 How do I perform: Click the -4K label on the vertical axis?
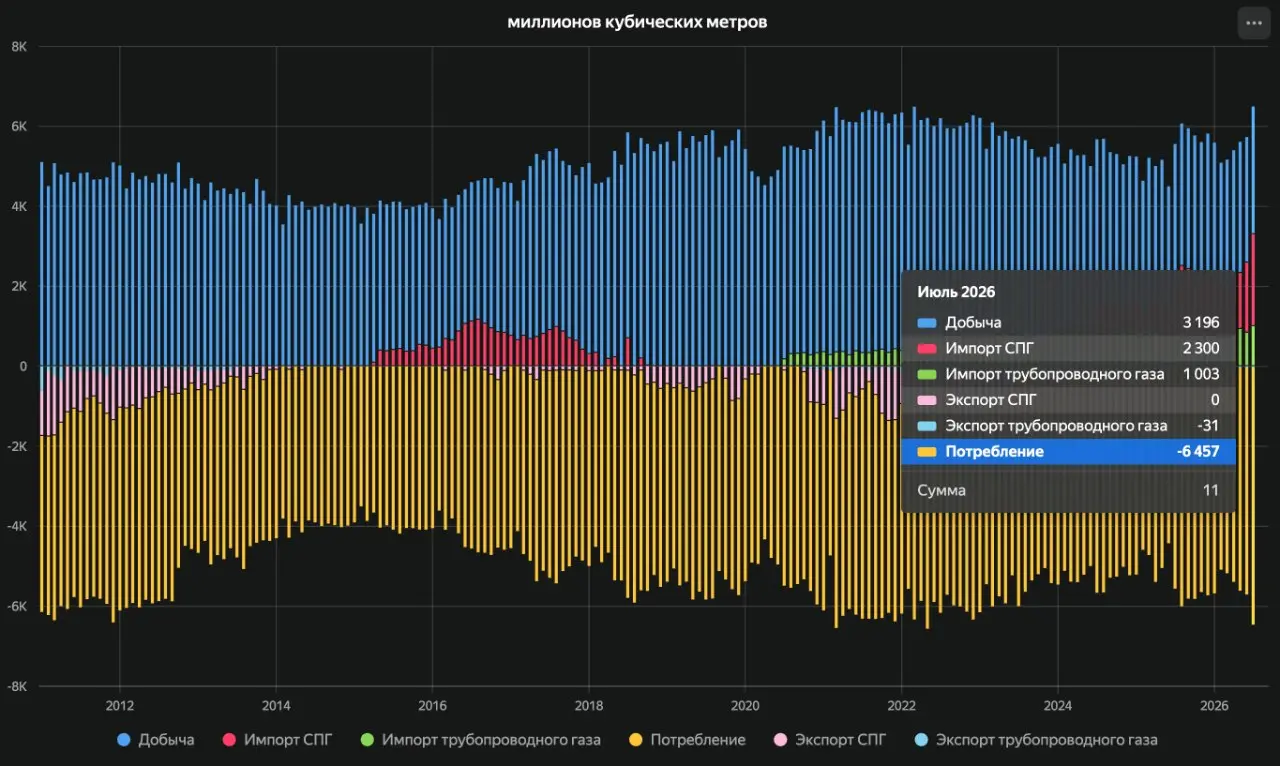(16, 527)
